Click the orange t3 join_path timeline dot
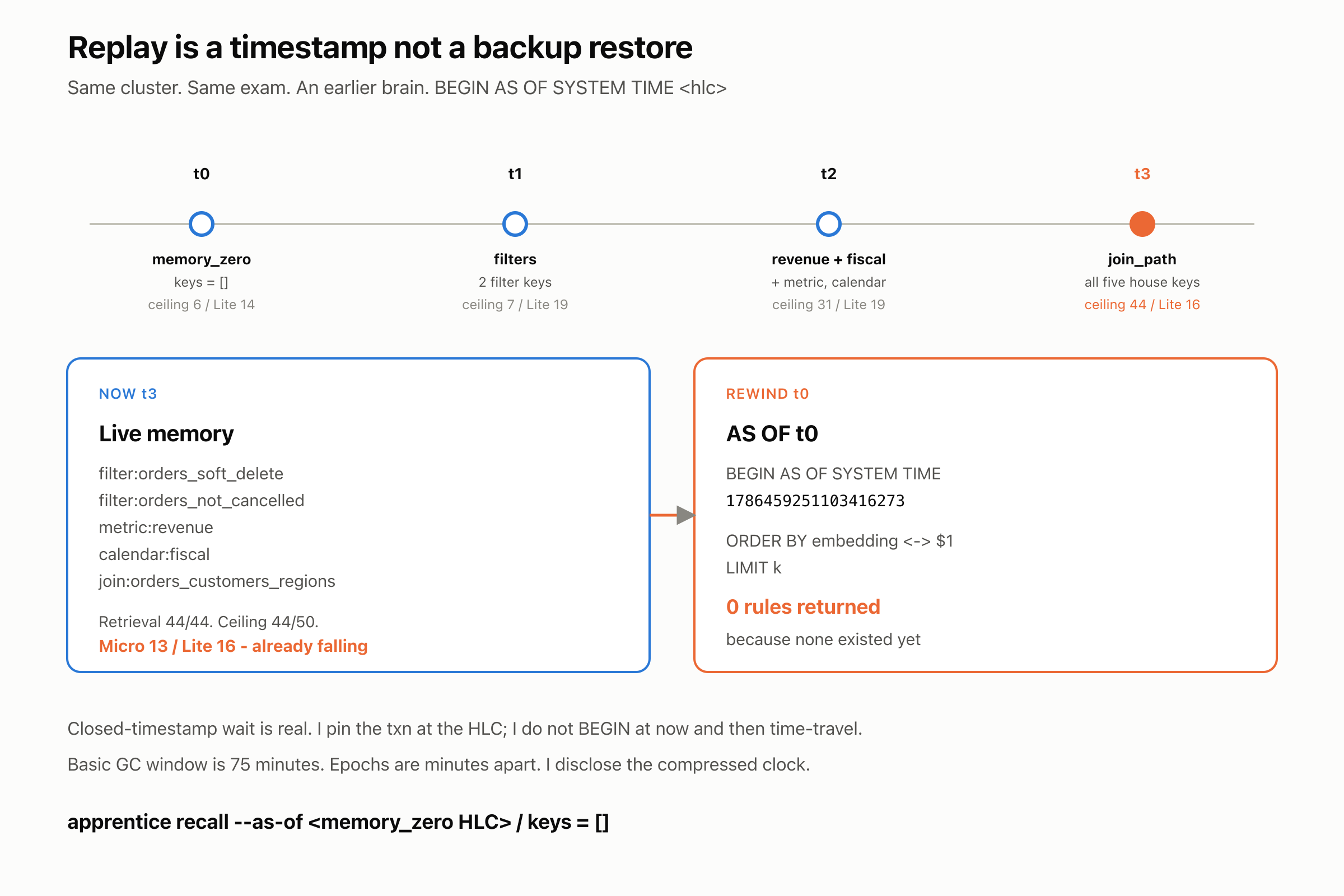The image size is (1344, 896). pos(1142,224)
